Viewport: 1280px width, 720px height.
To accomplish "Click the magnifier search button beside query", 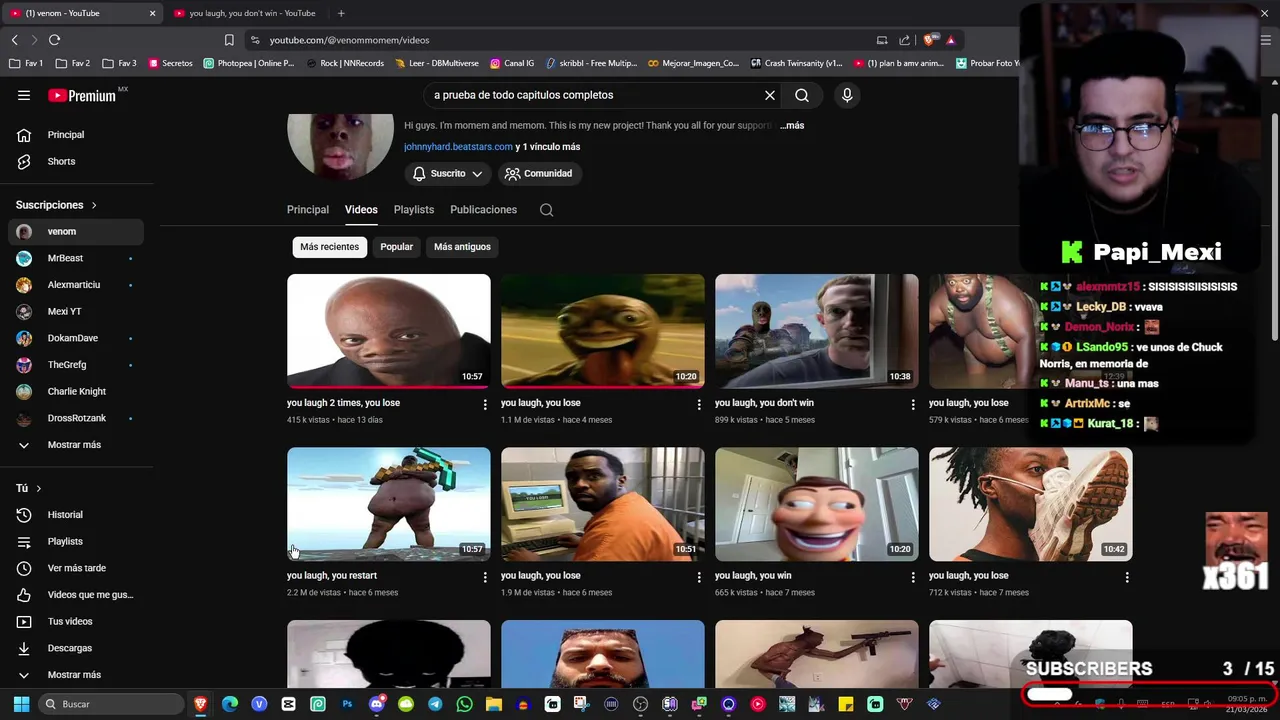I will [802, 95].
